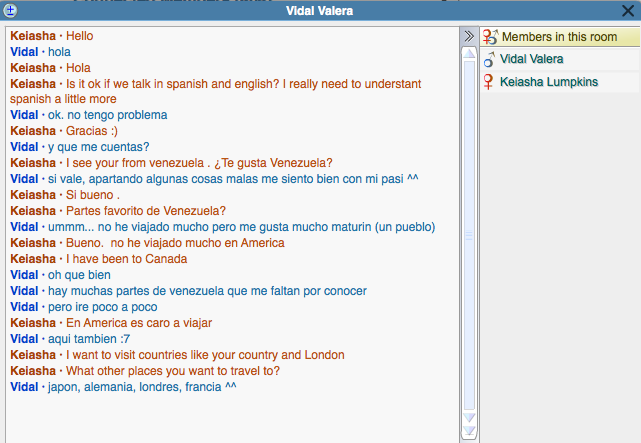Click the plus-minus icon in the title bar
Viewport: 641px width, 443px height.
pos(11,11)
